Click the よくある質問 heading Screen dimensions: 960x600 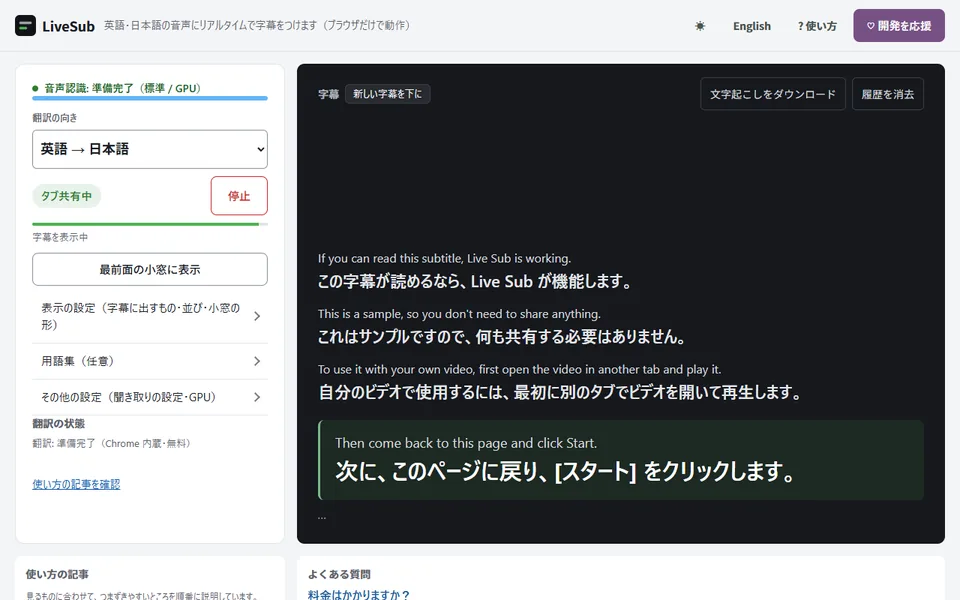(339, 574)
